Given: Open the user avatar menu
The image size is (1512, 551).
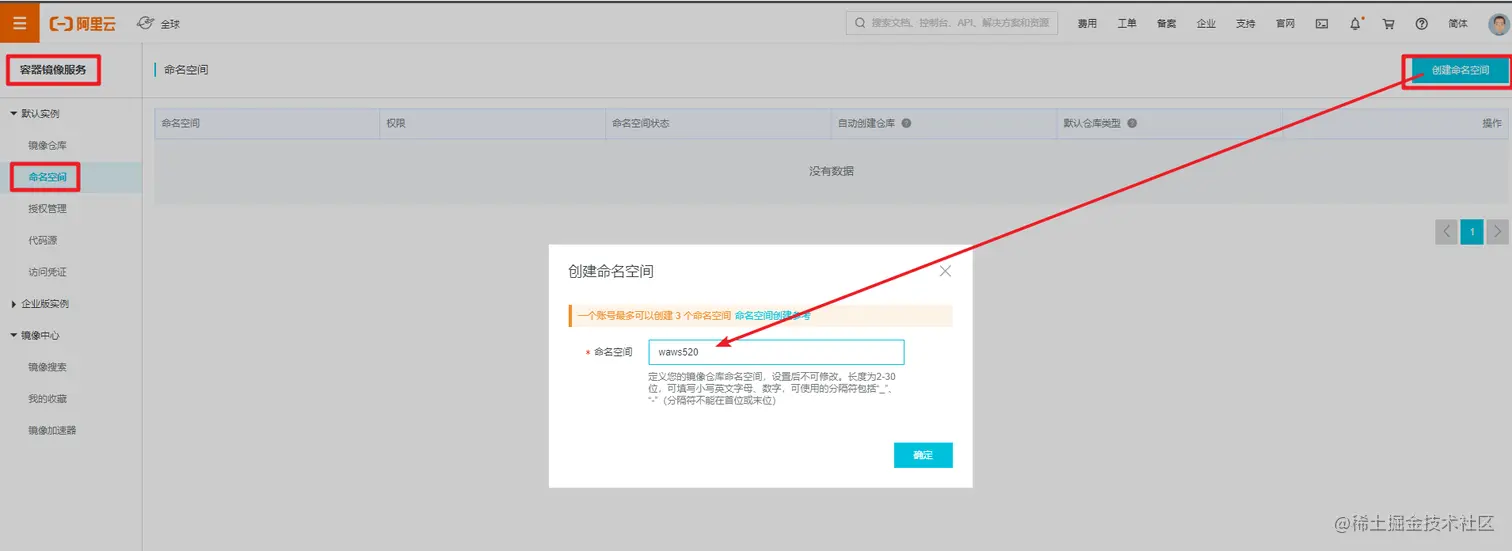Looking at the screenshot, I should click(1498, 23).
